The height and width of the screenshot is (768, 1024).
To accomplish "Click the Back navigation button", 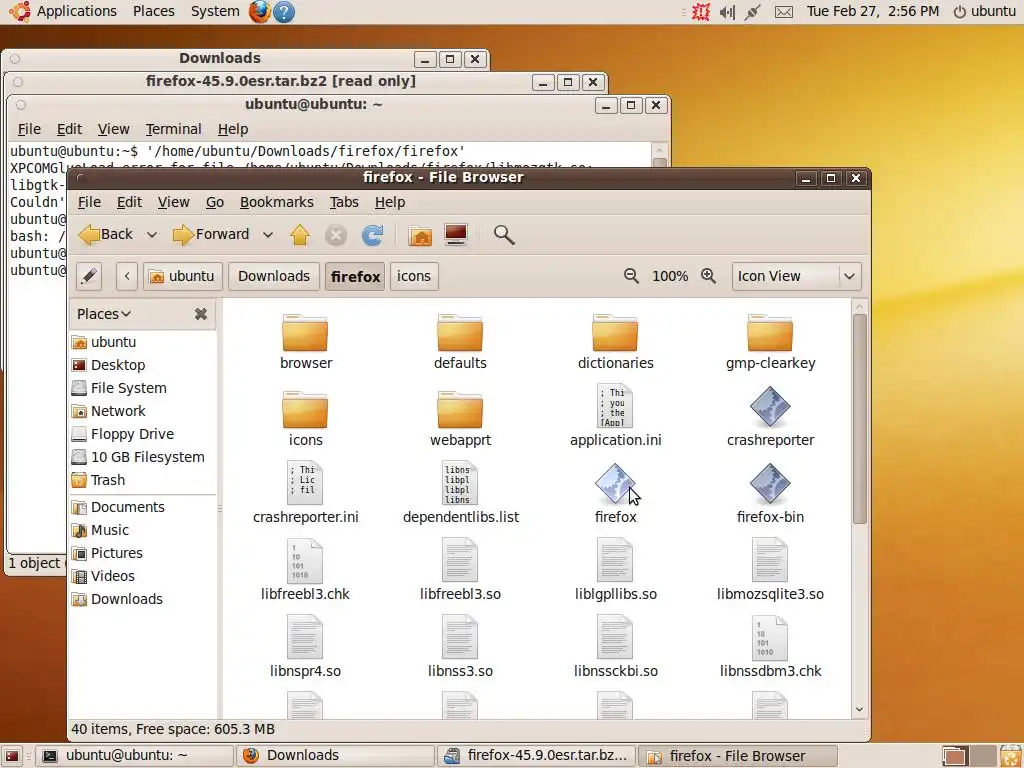I will [x=106, y=234].
